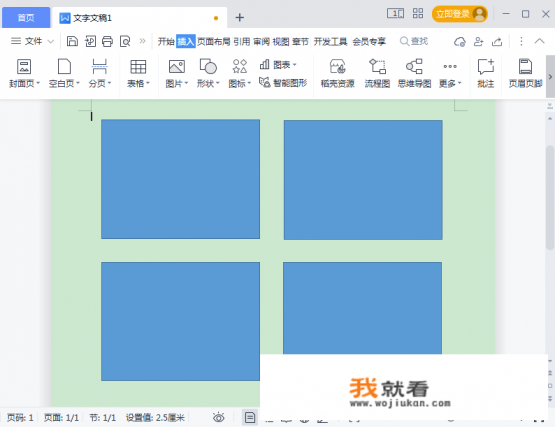Click the print preview icon
Viewport: 555px width, 427px height.
pos(125,41)
